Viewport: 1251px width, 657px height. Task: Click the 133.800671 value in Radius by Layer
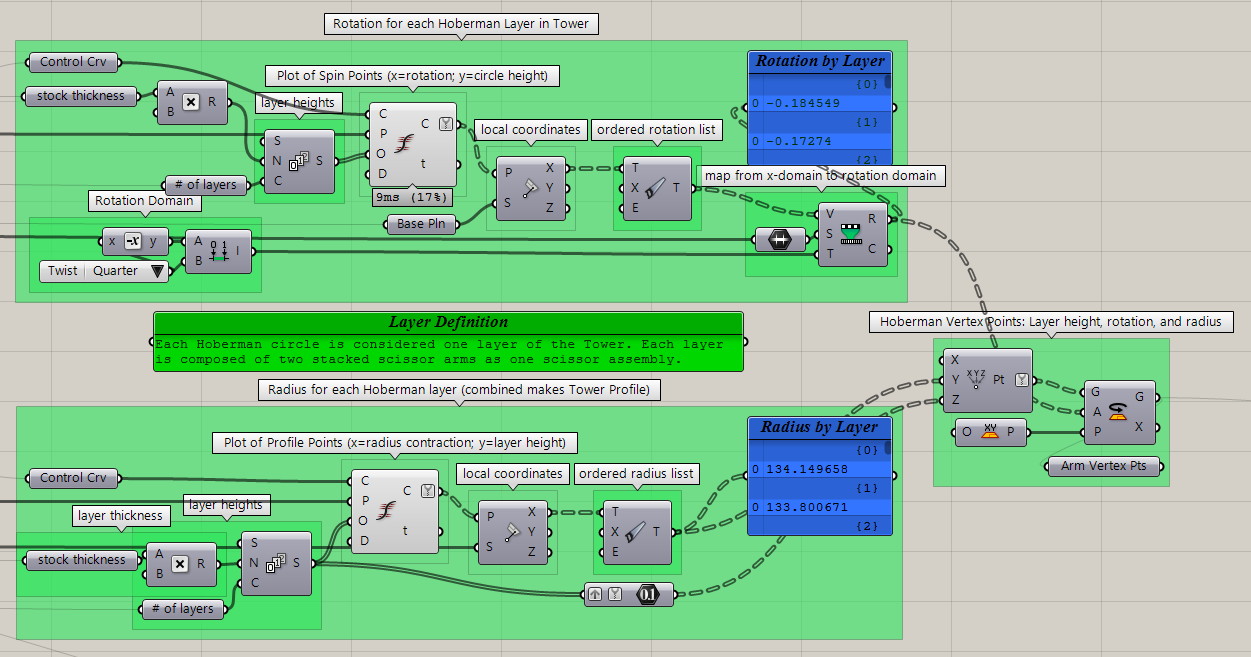(x=806, y=508)
